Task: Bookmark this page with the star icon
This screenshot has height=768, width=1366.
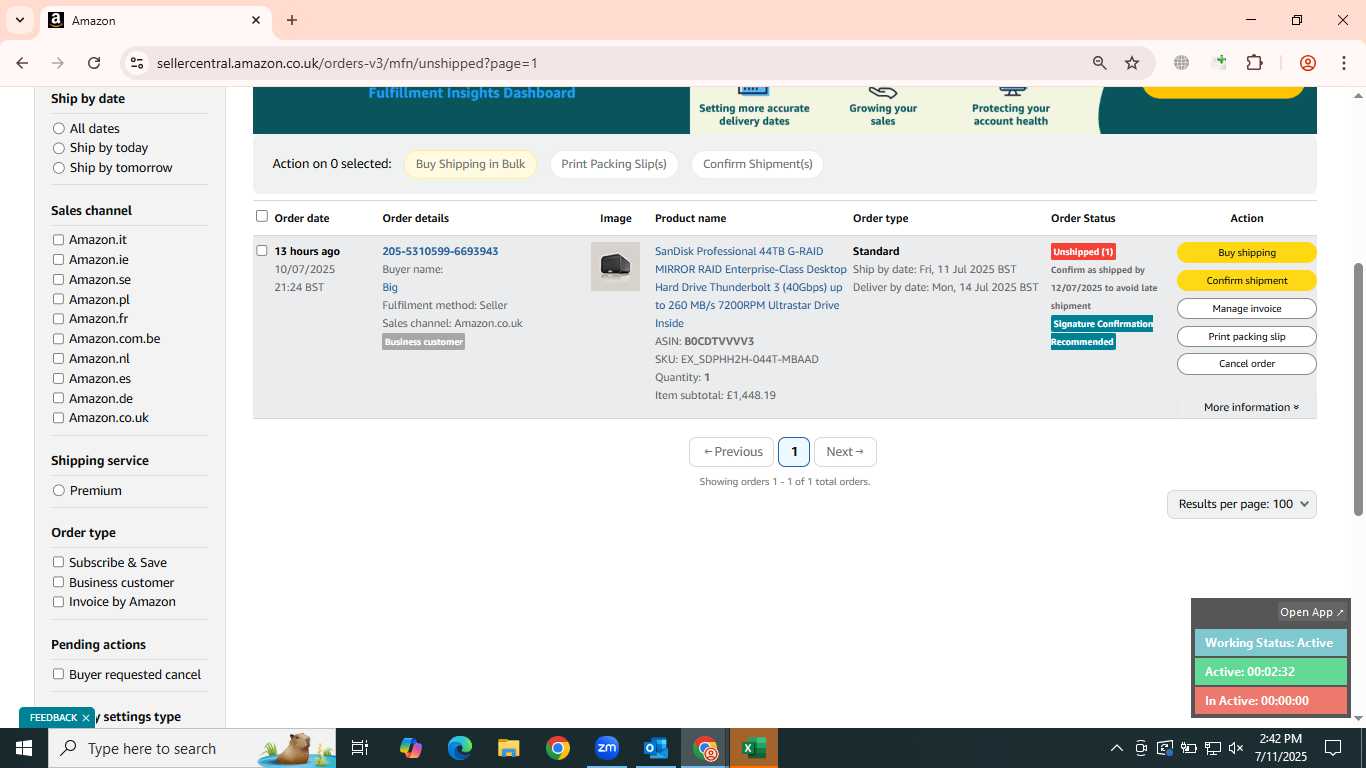Action: point(1132,63)
